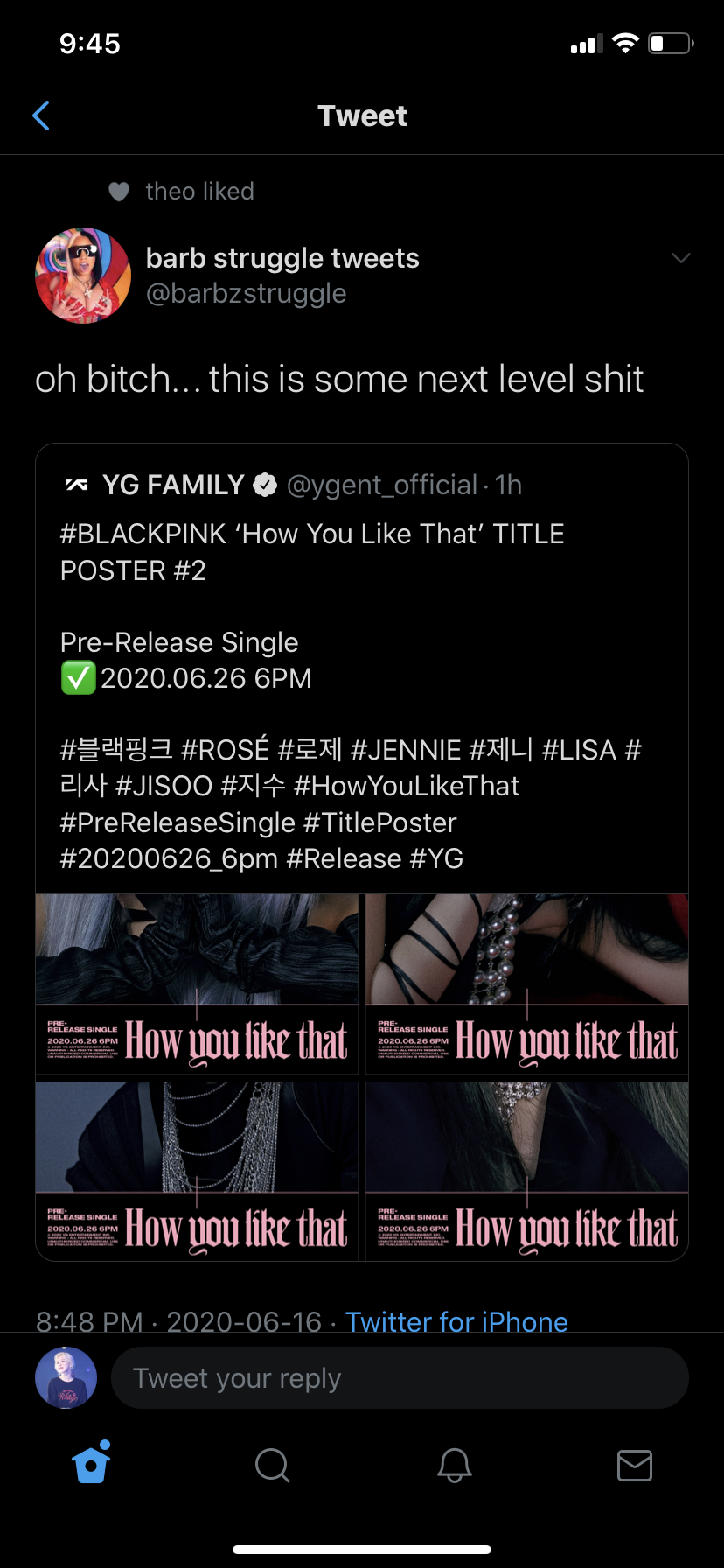Tap the YG logo avatar in quoted tweet
The height and width of the screenshot is (1568, 724).
coord(77,485)
